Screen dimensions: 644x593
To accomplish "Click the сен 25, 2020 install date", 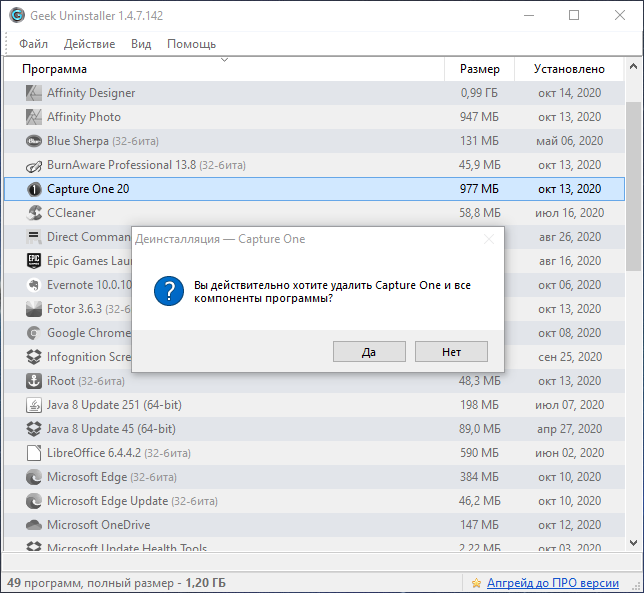I will 570,357.
